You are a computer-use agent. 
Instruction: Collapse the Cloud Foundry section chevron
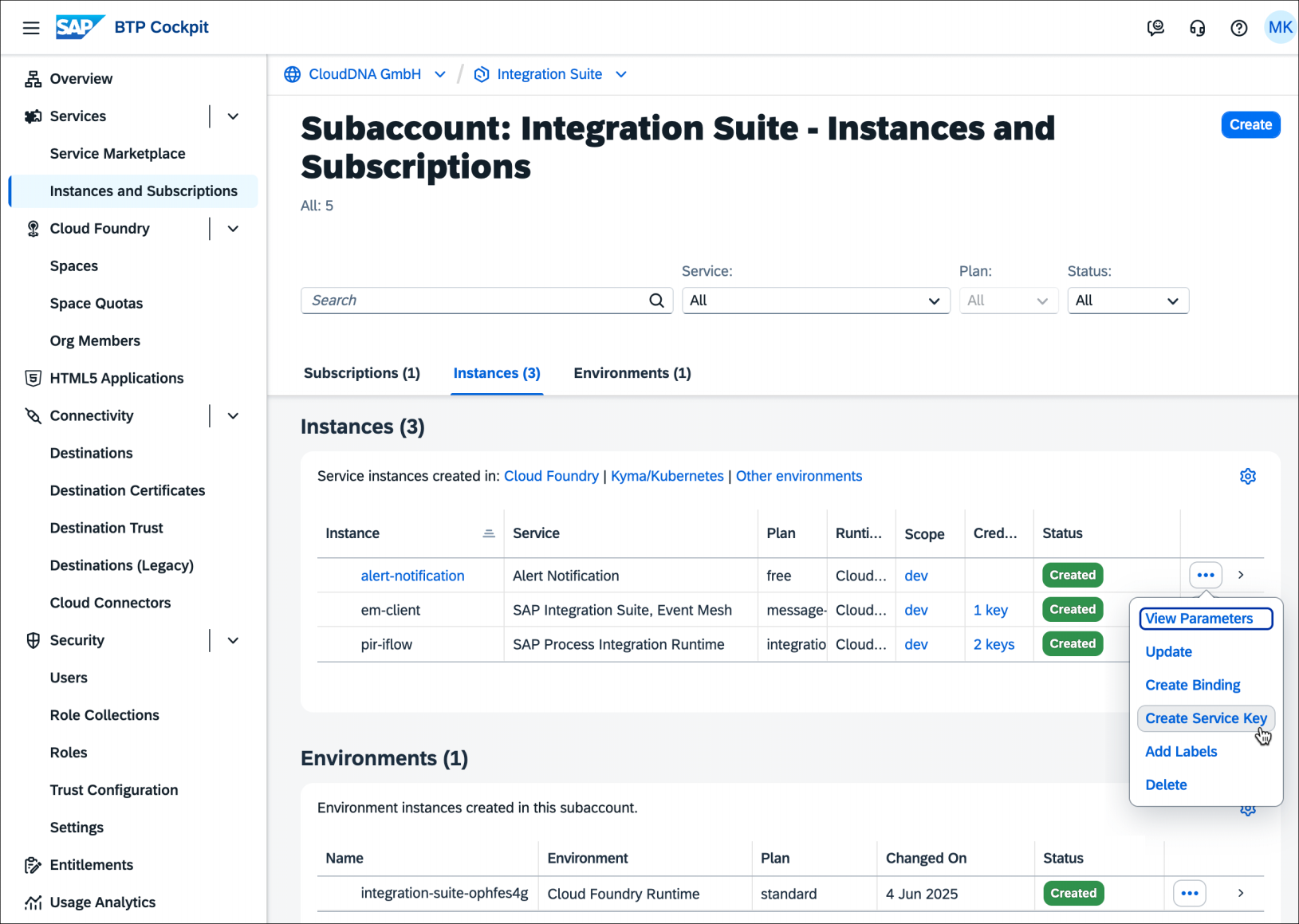point(233,229)
